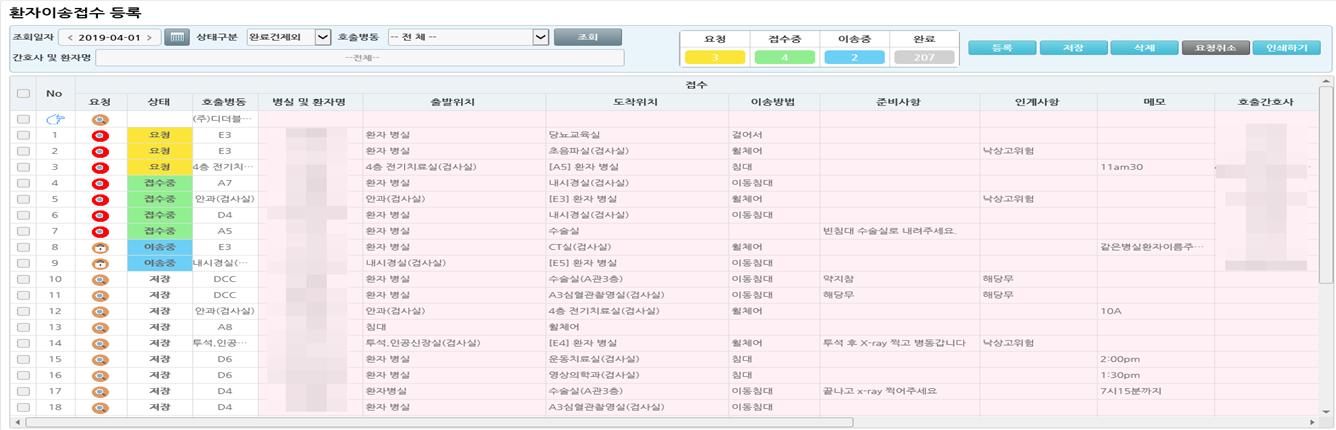
Task: Click the red request icon in row 5
Action: coord(100,199)
